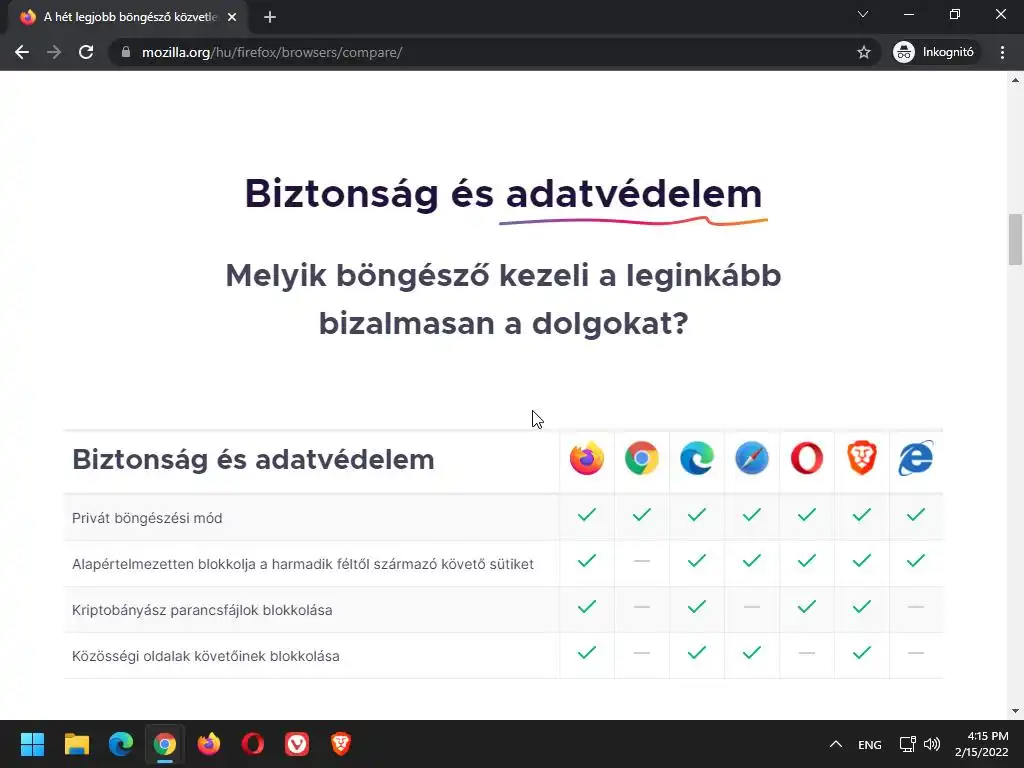Image resolution: width=1024 pixels, height=768 pixels.
Task: Click Opera dash in Közösségi oldalak row
Action: (807, 653)
